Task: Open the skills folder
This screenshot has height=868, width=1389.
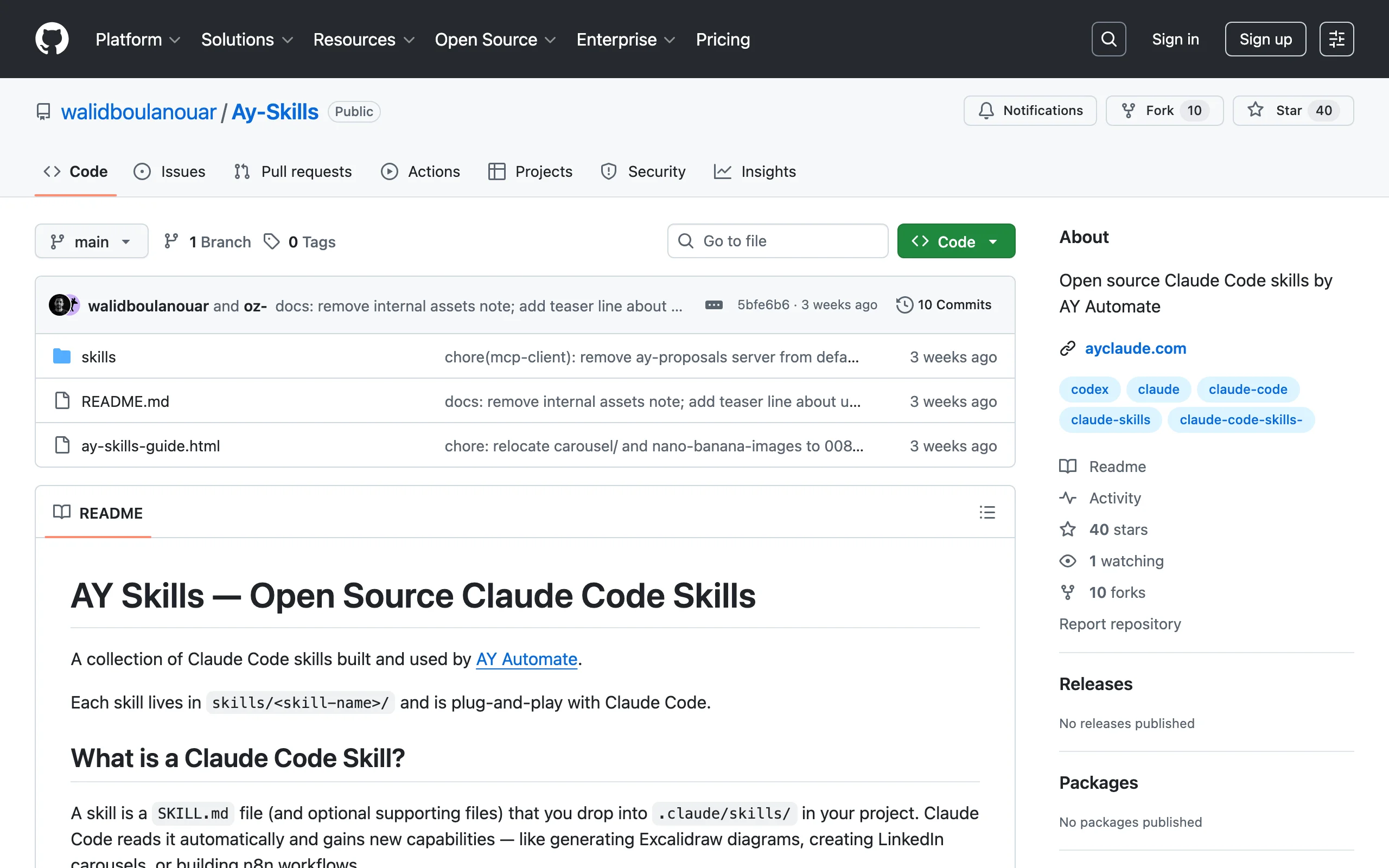Action: (x=98, y=356)
